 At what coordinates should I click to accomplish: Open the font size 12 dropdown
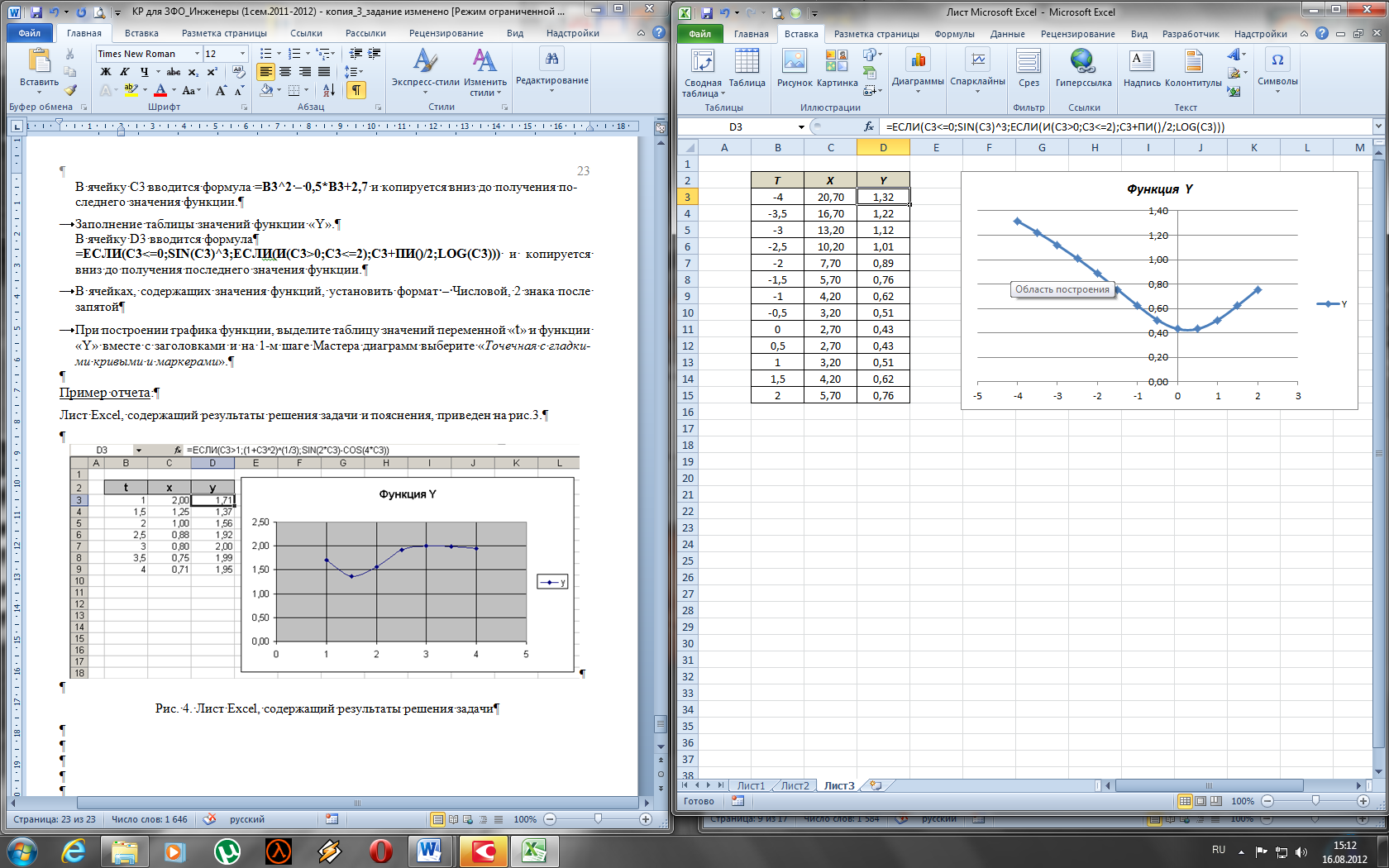pos(242,54)
